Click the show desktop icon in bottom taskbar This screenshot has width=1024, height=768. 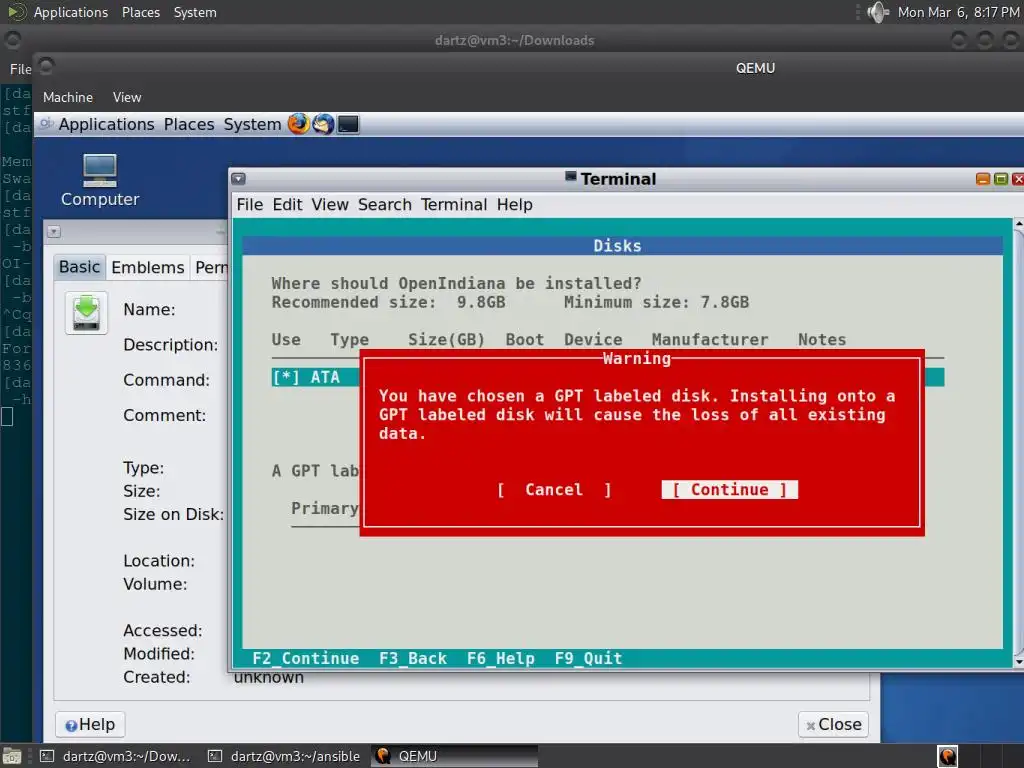coord(12,756)
